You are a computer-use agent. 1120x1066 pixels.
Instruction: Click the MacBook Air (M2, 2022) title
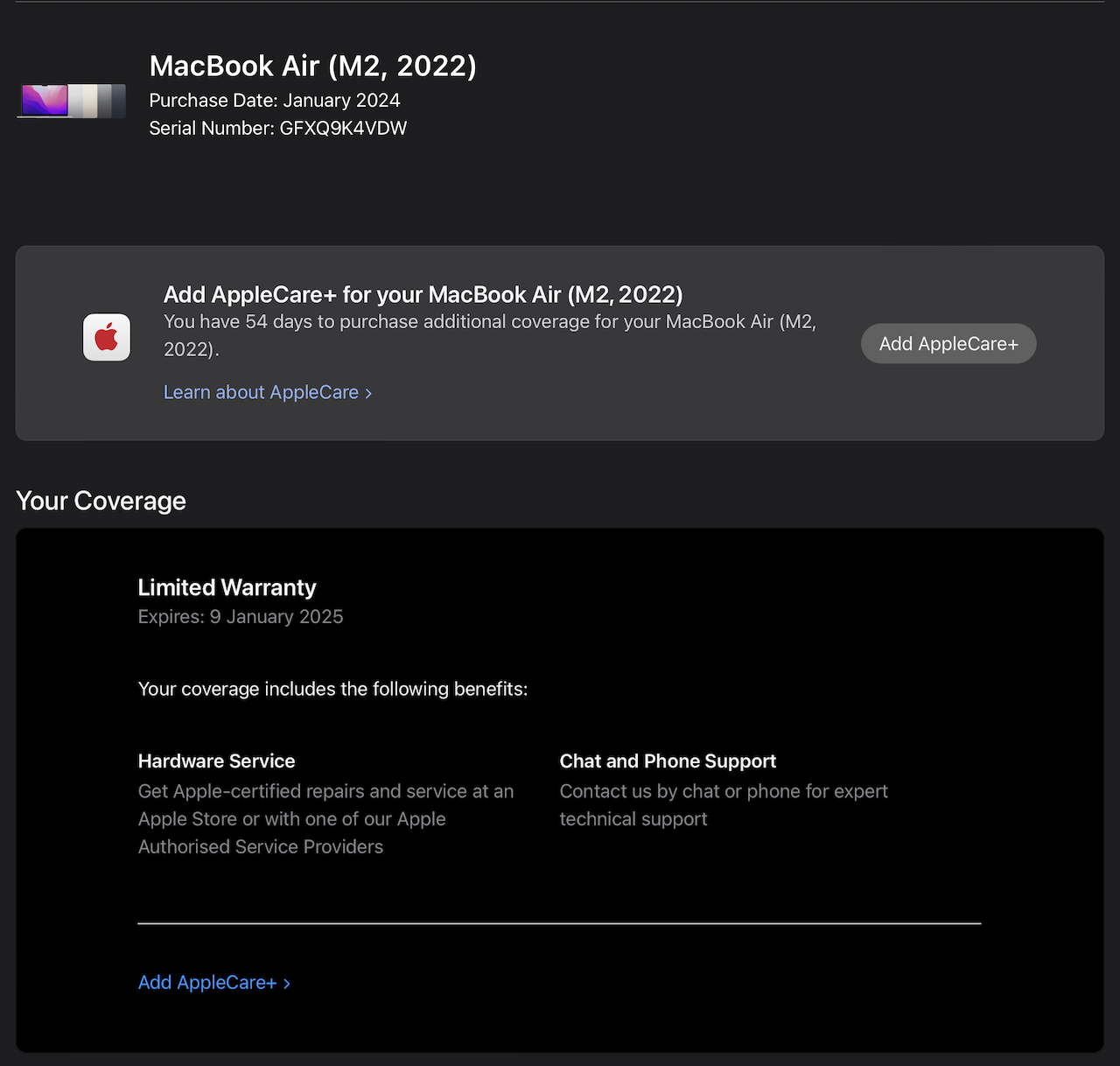tap(313, 66)
